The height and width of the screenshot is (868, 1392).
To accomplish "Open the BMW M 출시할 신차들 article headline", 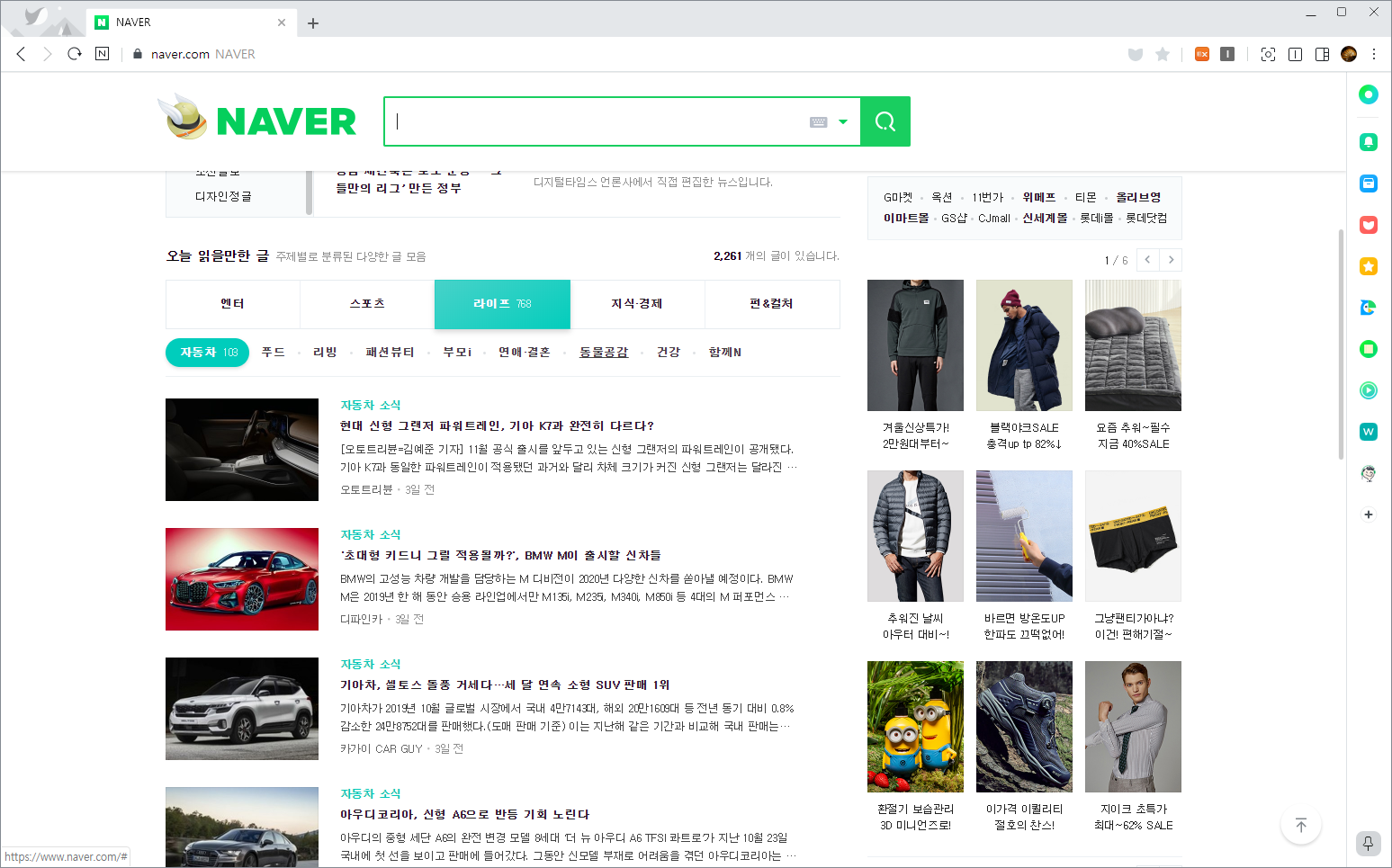I will tap(500, 556).
